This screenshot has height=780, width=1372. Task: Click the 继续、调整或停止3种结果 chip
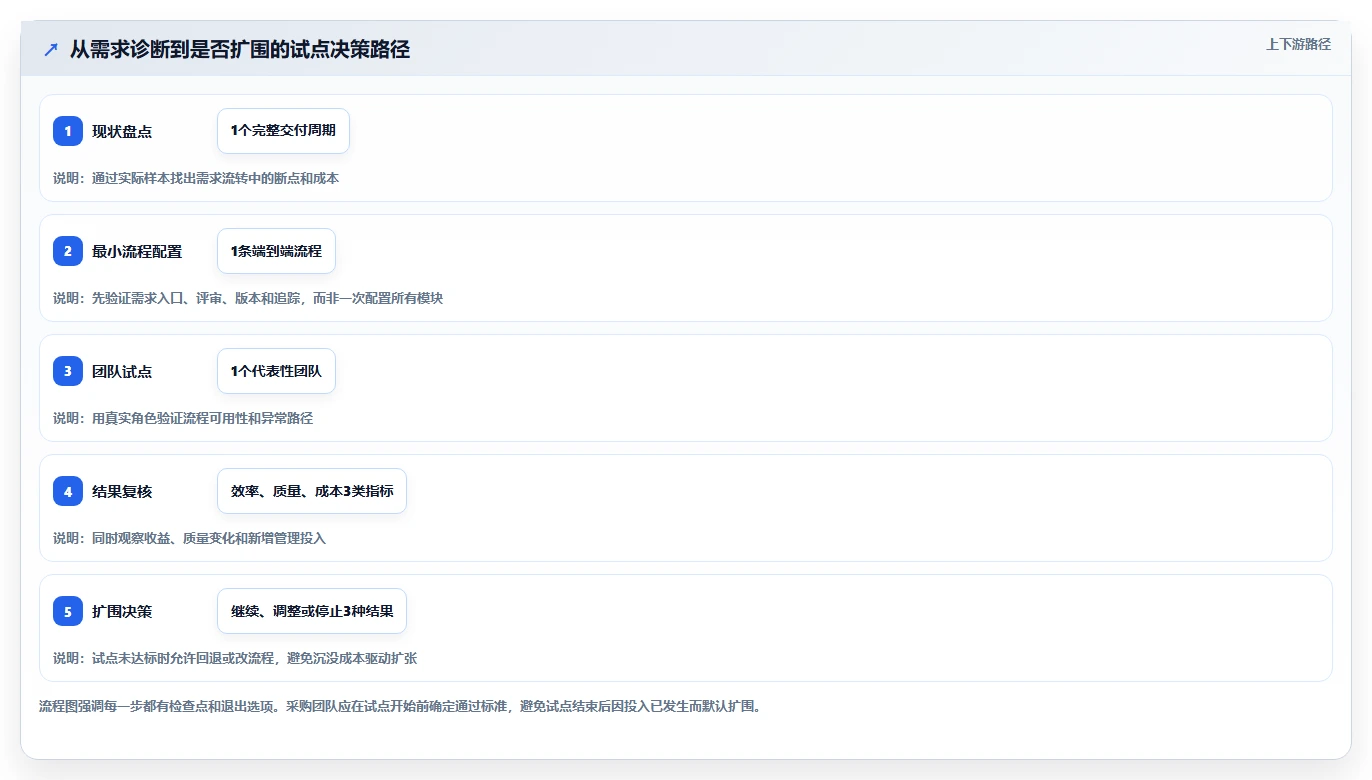(312, 611)
